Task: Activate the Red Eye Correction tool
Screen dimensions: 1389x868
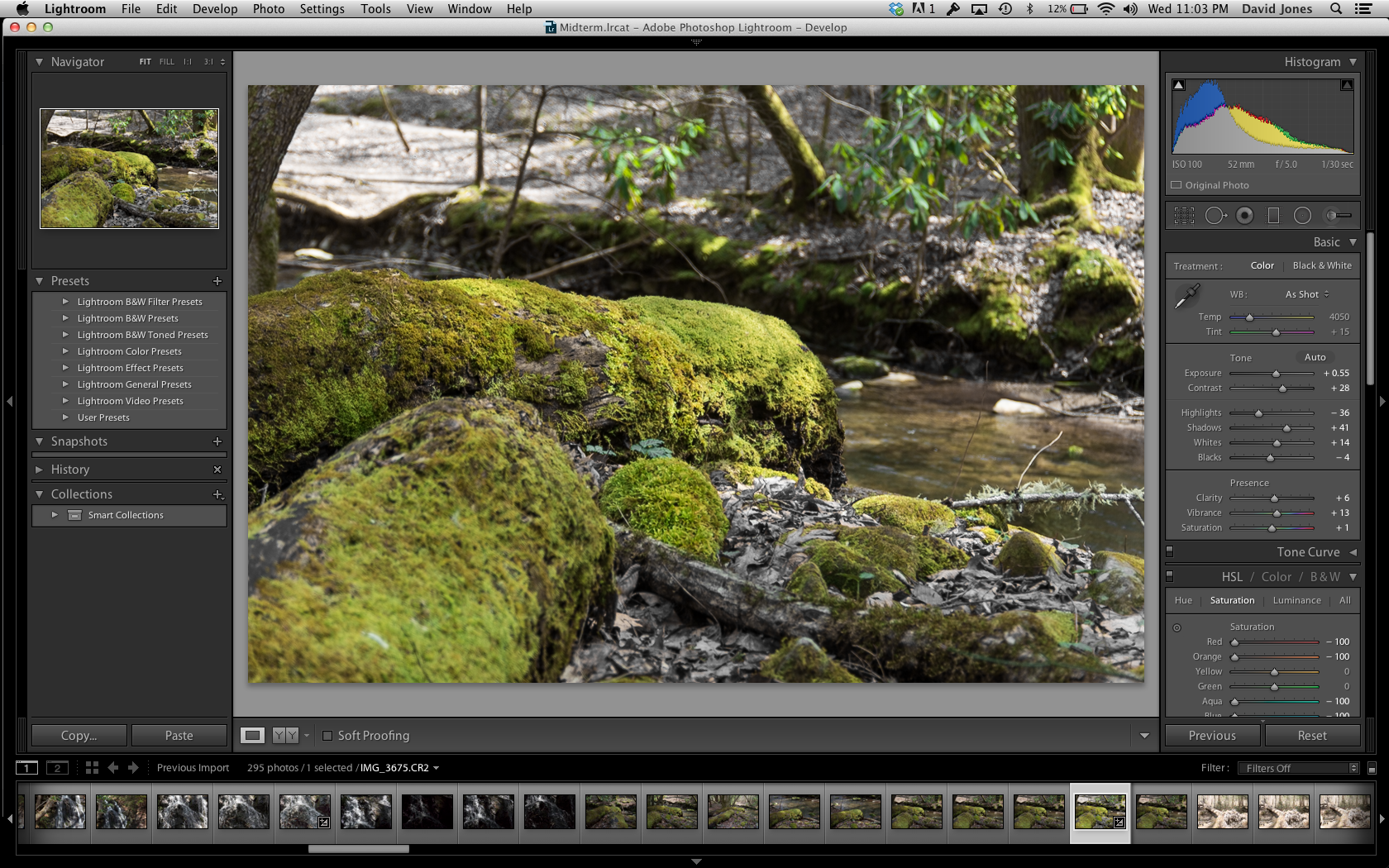Action: tap(1244, 216)
